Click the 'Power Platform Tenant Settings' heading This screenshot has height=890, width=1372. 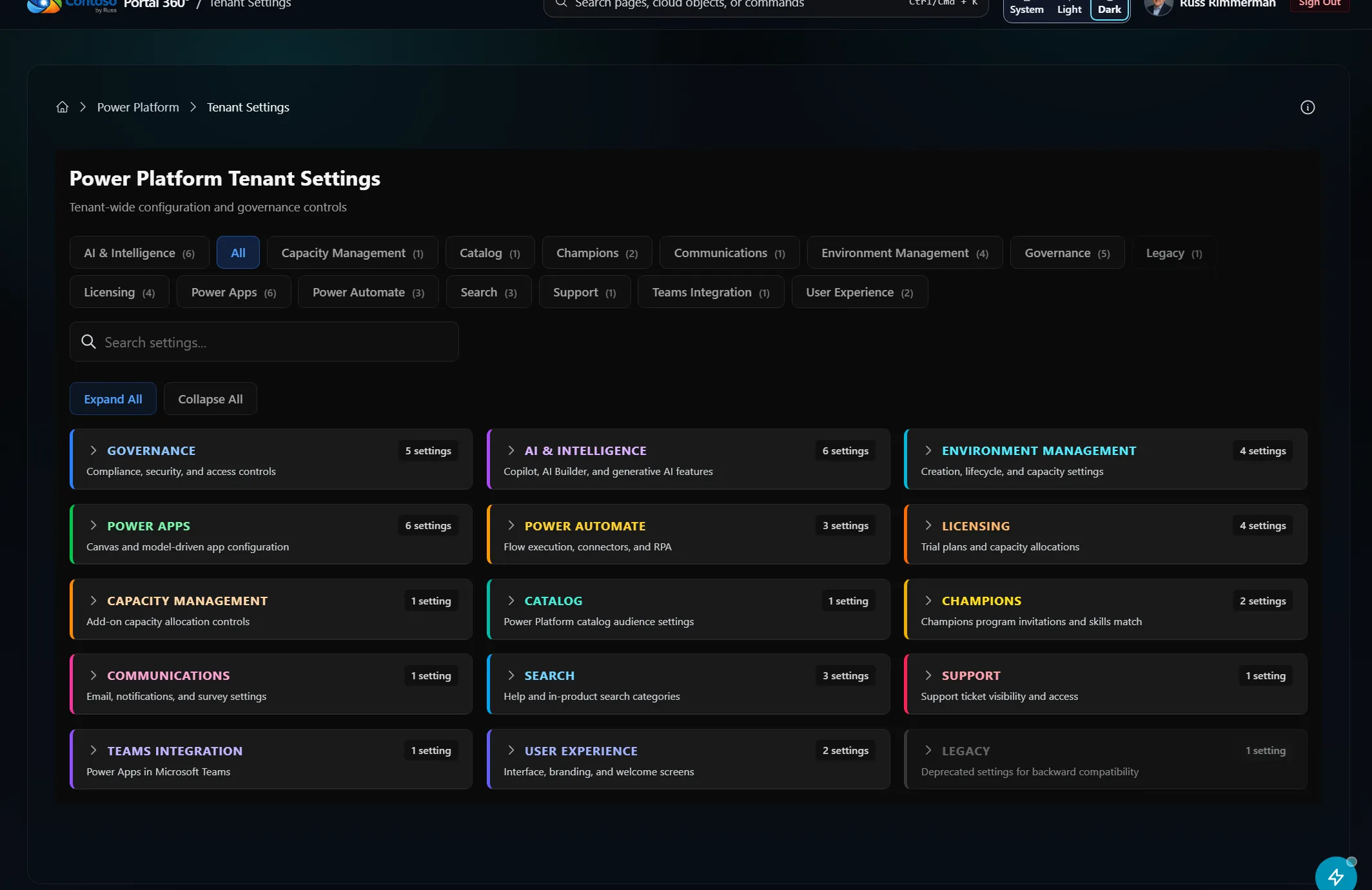pos(224,179)
